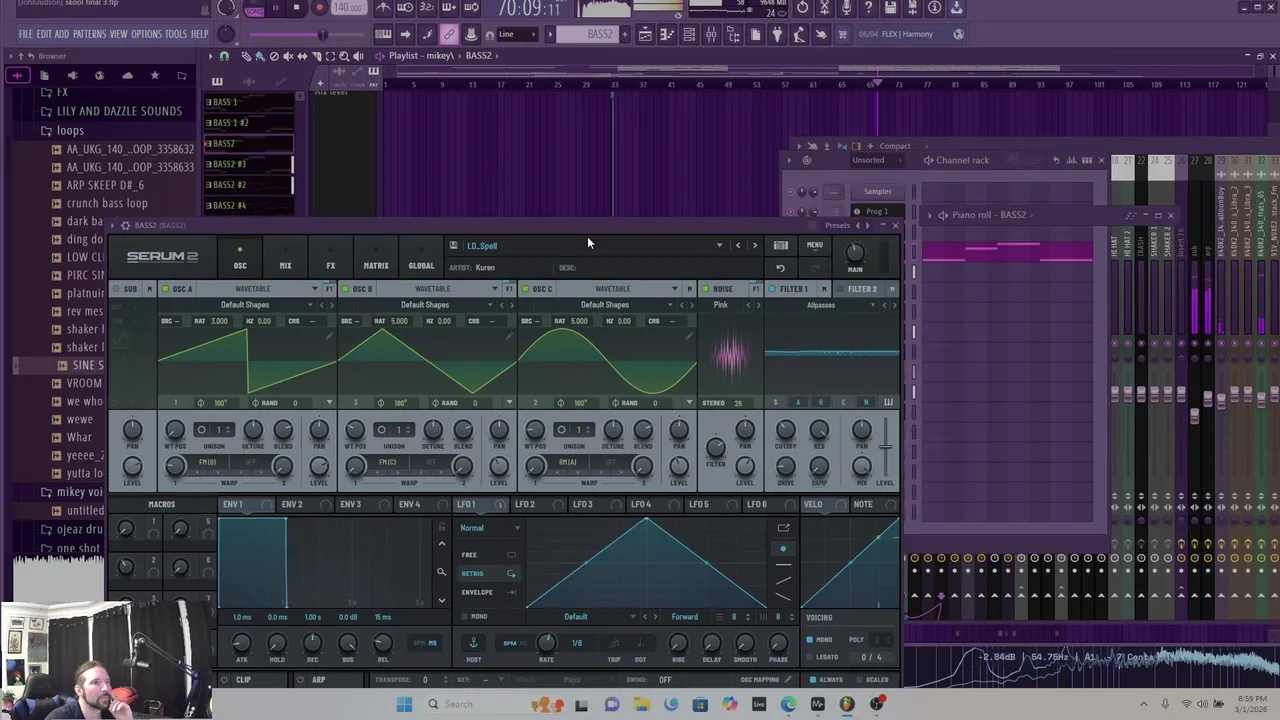Screen dimensions: 1280x720
Task: Toggle MONO under VOICING
Action: 810,640
